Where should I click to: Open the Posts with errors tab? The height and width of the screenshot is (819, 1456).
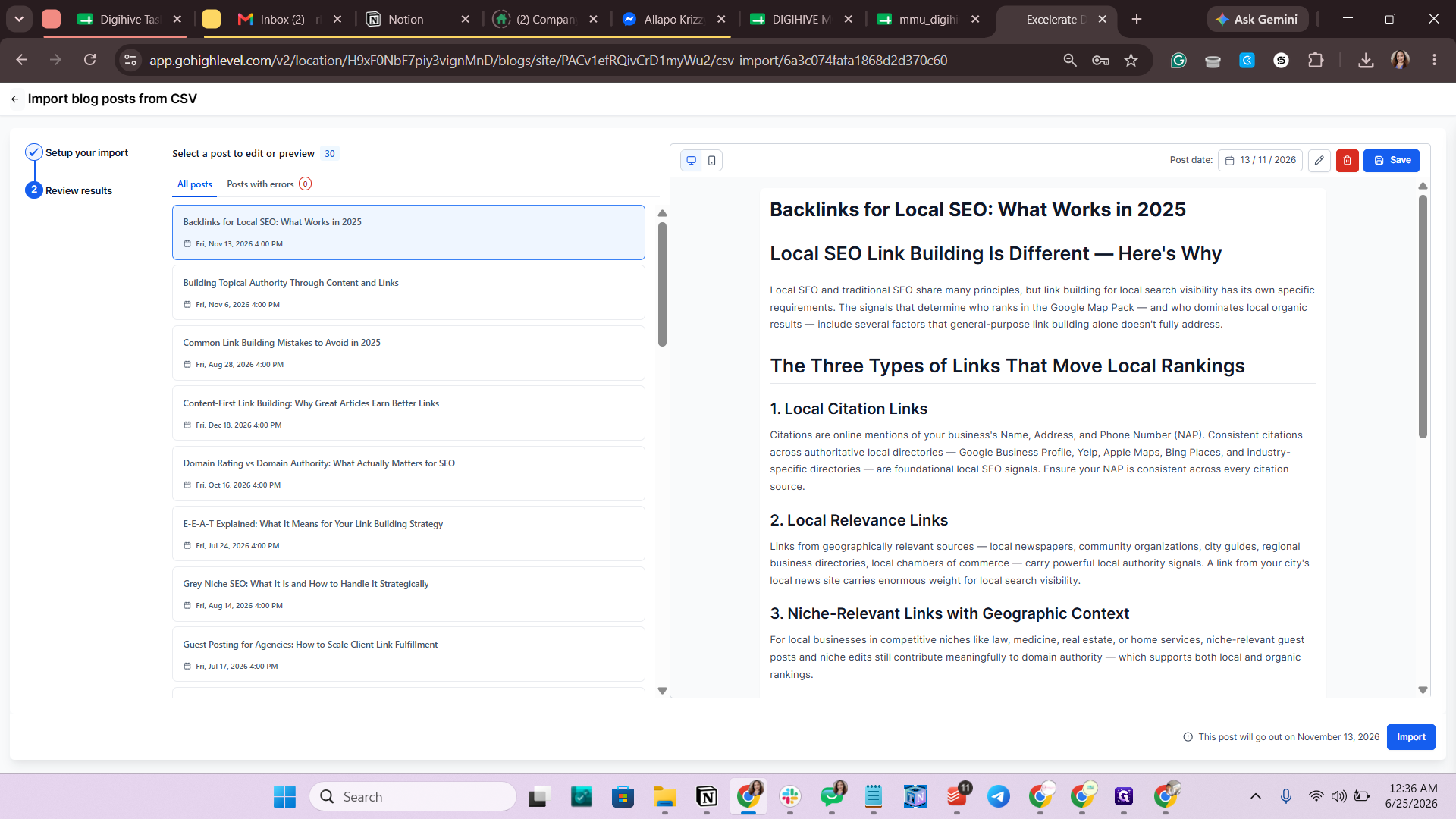click(x=269, y=184)
